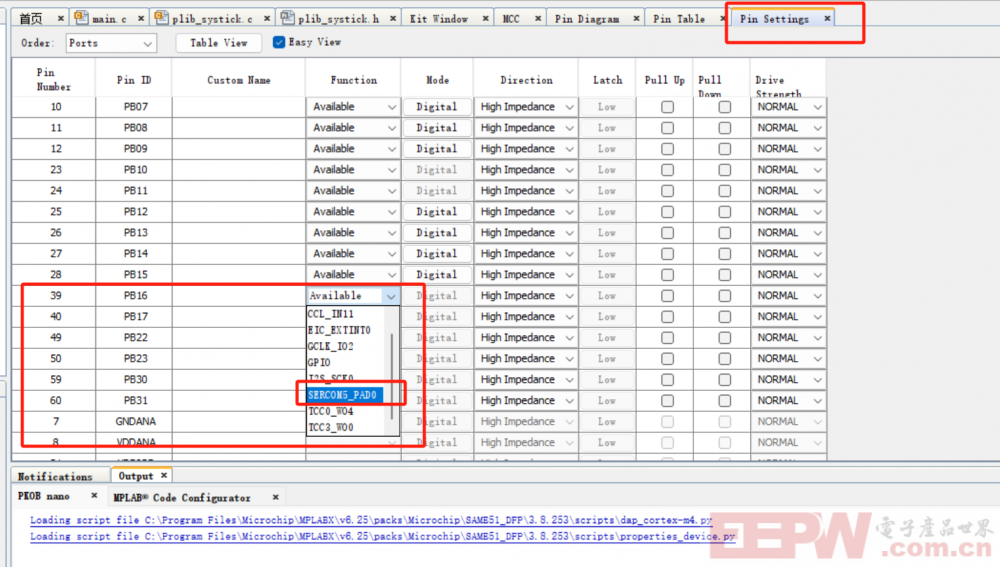This screenshot has width=1000, height=567.
Task: Enable Pull Down for pin PB31
Action: 724,401
